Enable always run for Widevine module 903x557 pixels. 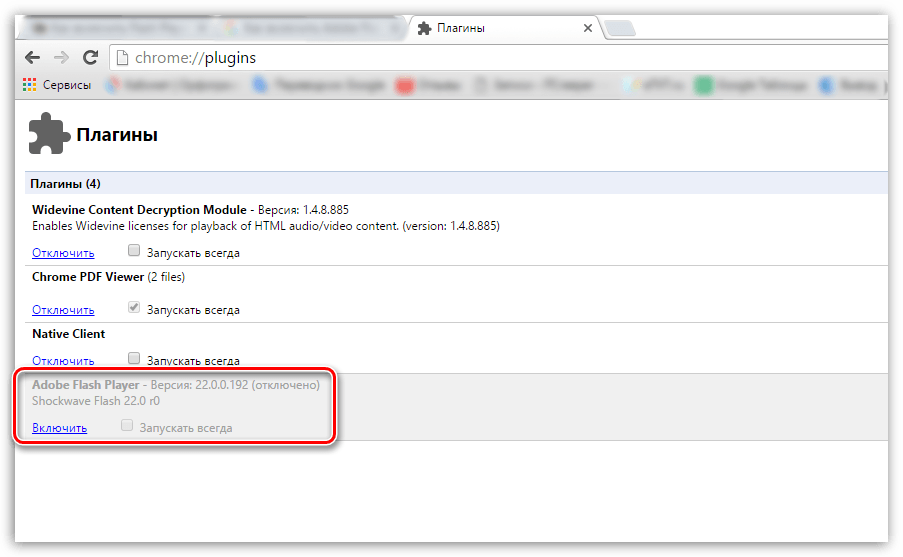coord(134,252)
